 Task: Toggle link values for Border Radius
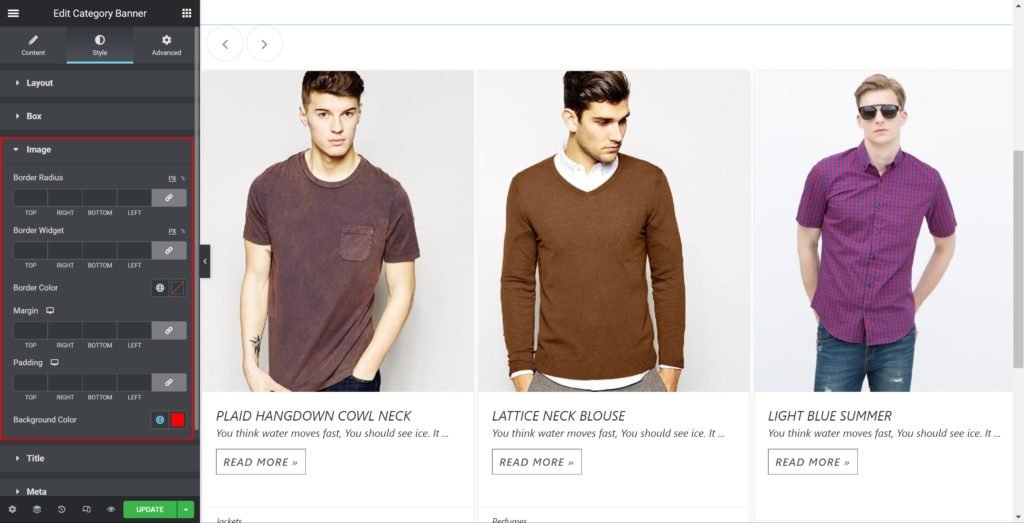pyautogui.click(x=169, y=198)
